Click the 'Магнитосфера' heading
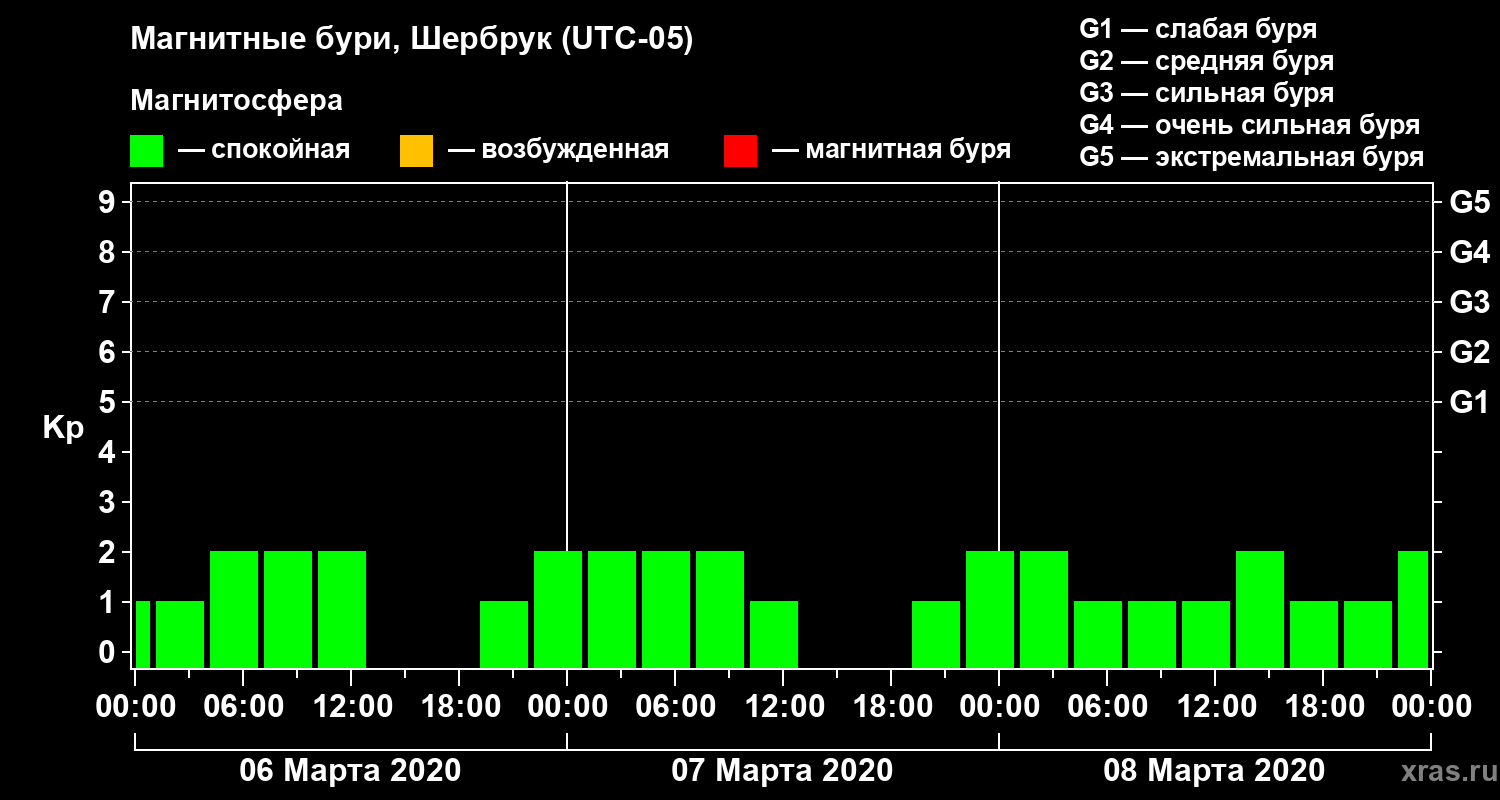 pos(236,101)
